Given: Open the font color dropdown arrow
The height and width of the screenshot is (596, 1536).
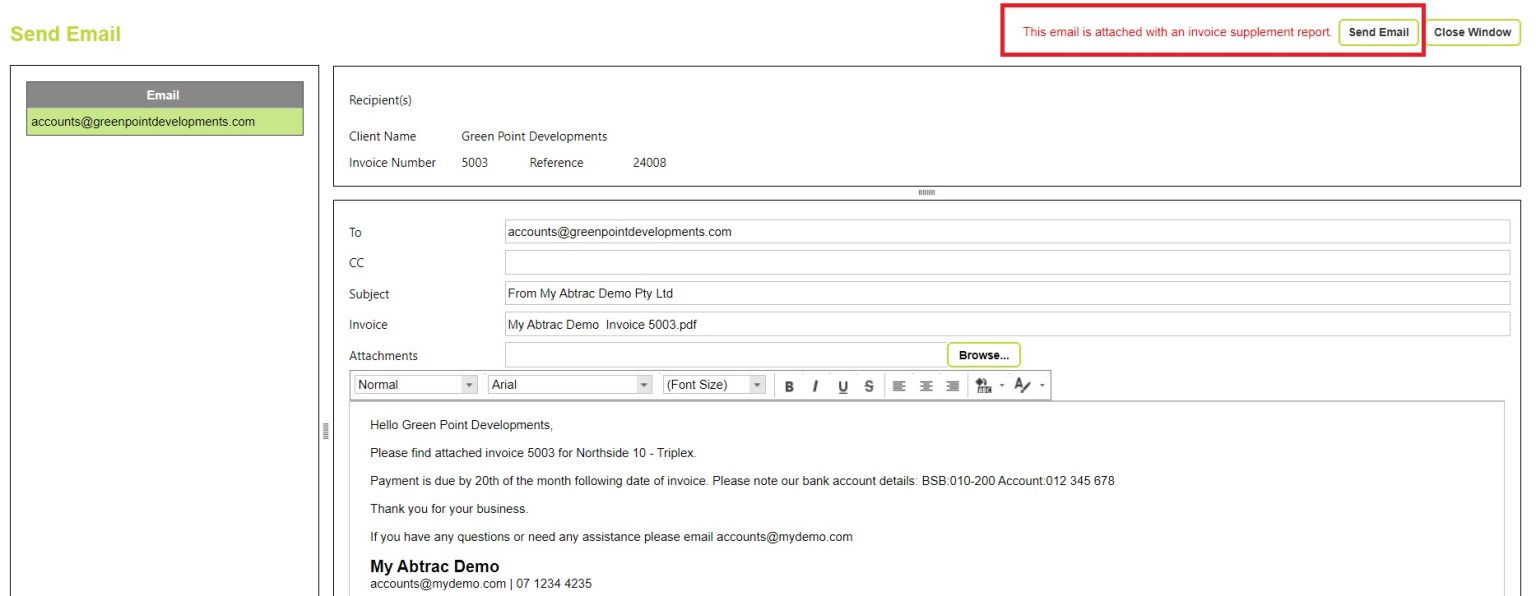Looking at the screenshot, I should (x=1042, y=386).
